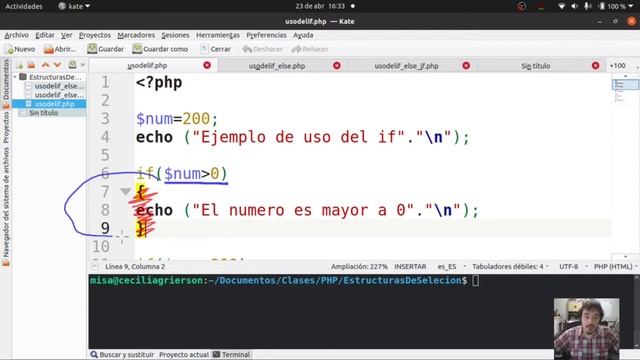Open the PHP (HTML) syntax mode dropdown
The height and width of the screenshot is (360, 640).
click(616, 267)
